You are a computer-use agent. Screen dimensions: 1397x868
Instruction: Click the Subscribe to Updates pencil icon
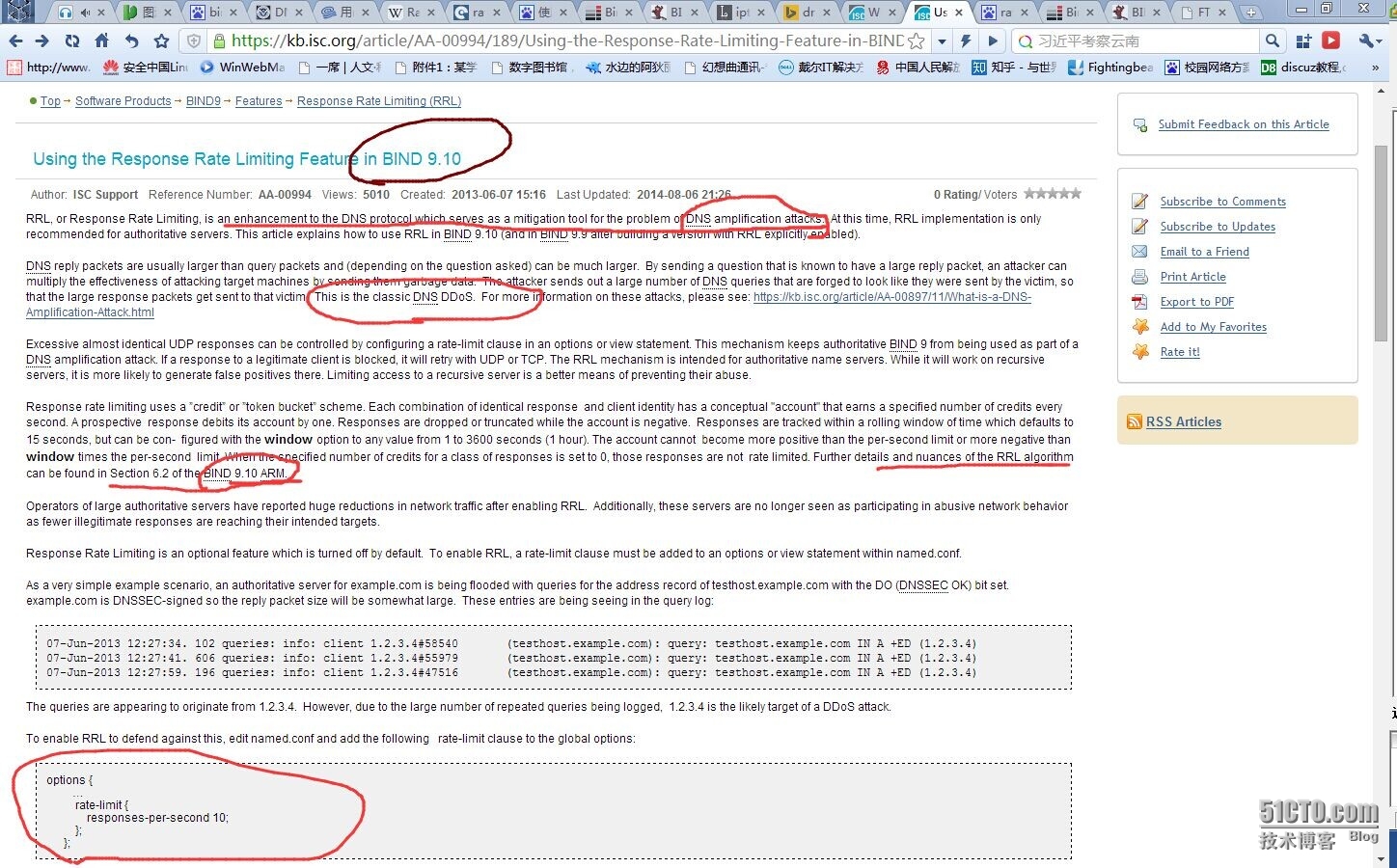click(x=1140, y=227)
